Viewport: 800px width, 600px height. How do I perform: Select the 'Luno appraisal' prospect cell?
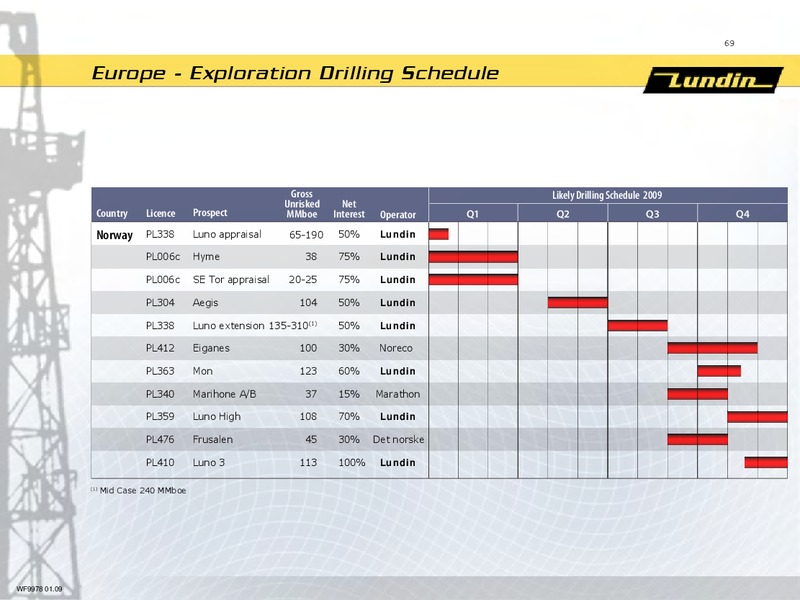(x=227, y=234)
